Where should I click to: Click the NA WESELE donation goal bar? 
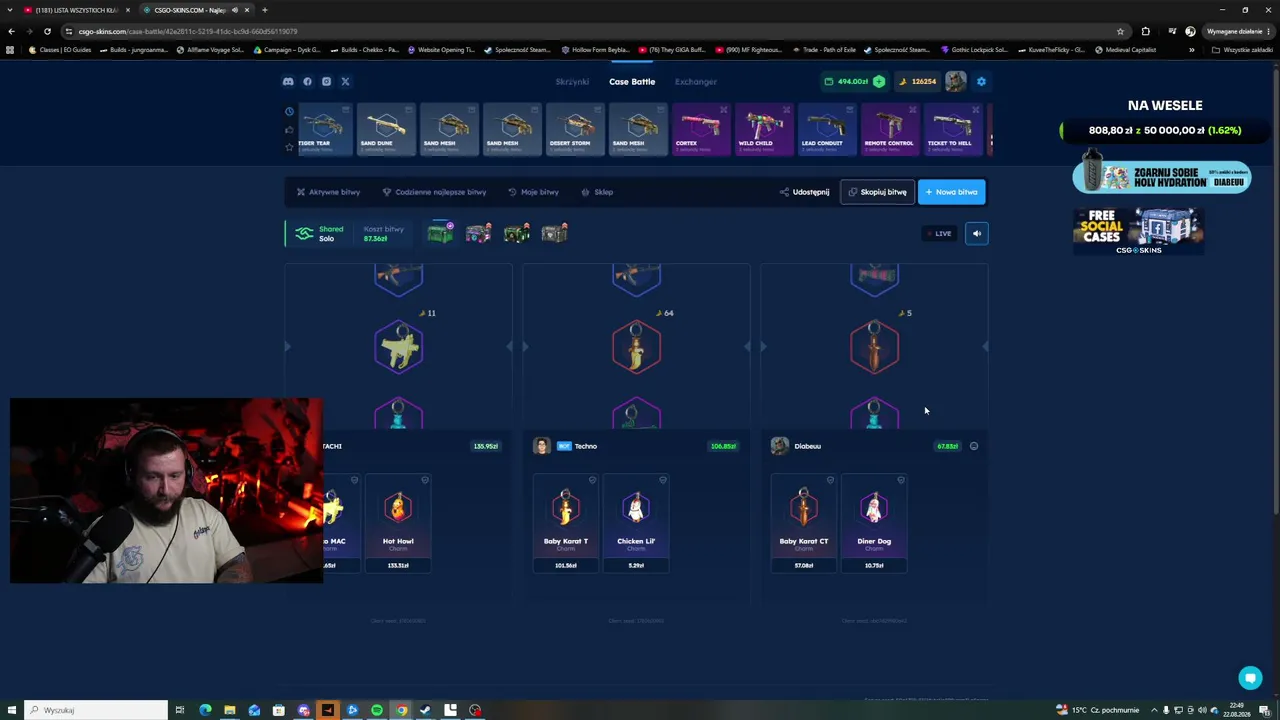click(x=1164, y=130)
